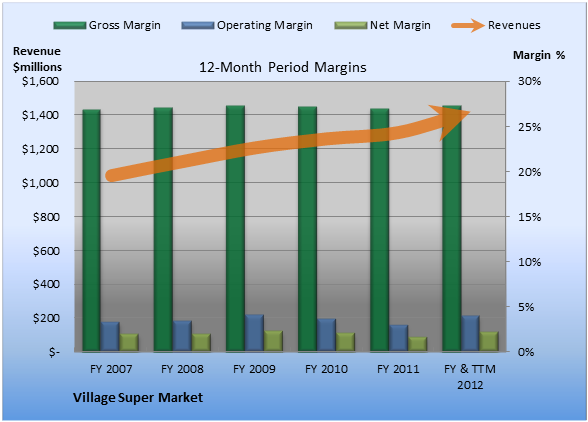This screenshot has height=422, width=588.
Task: Click the orange Revenues arrow in legend
Action: [468, 26]
